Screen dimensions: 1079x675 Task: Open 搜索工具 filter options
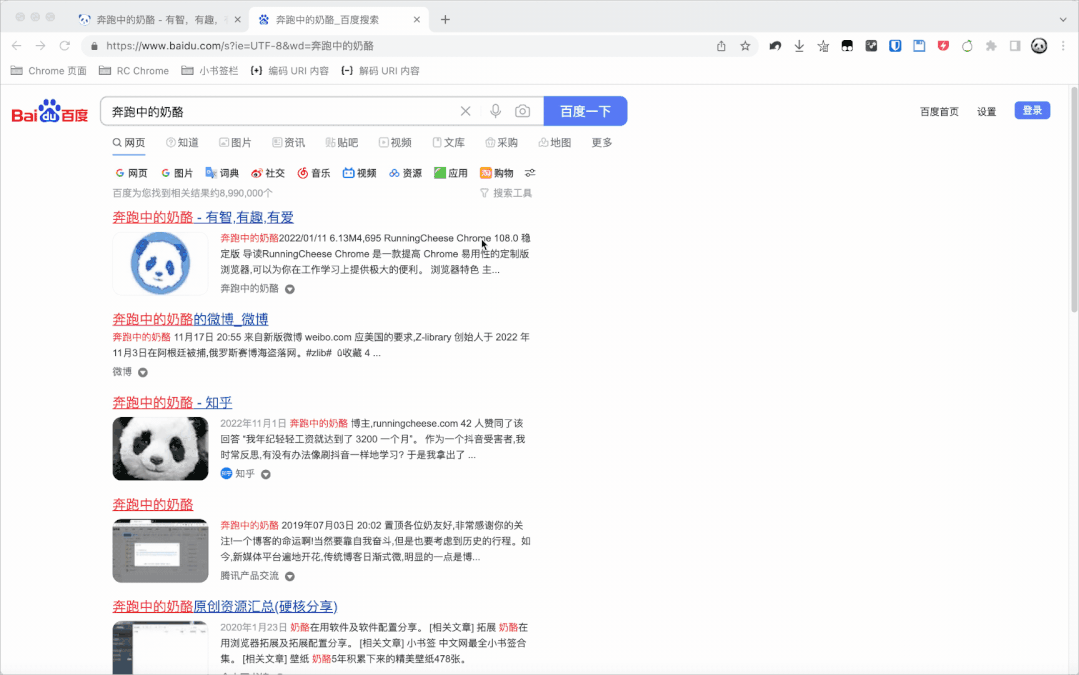(506, 193)
